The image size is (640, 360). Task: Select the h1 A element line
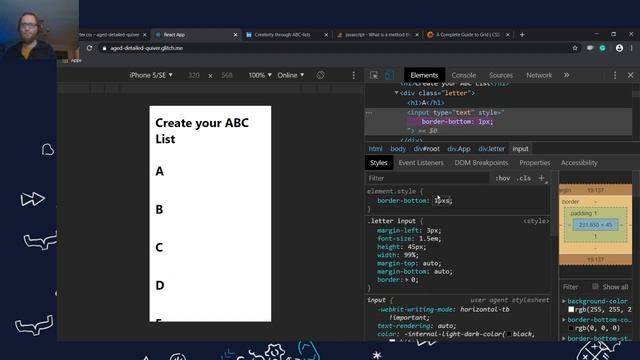426,103
